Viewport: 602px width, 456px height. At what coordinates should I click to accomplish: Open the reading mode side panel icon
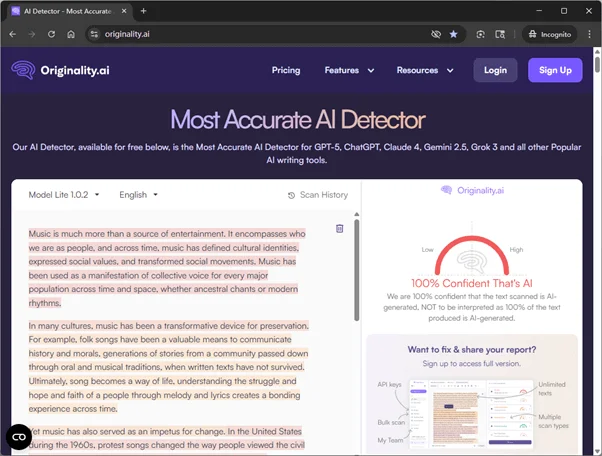point(500,34)
